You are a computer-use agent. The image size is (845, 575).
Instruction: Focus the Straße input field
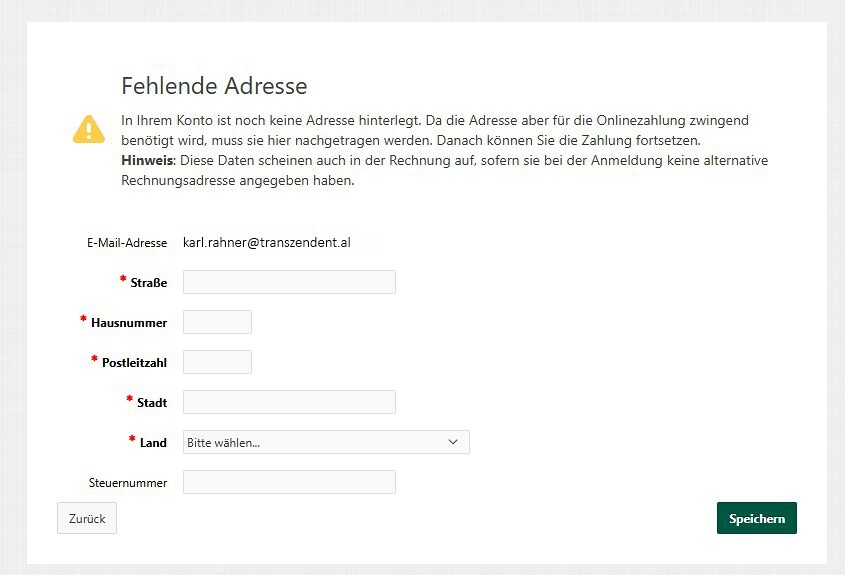tap(289, 282)
